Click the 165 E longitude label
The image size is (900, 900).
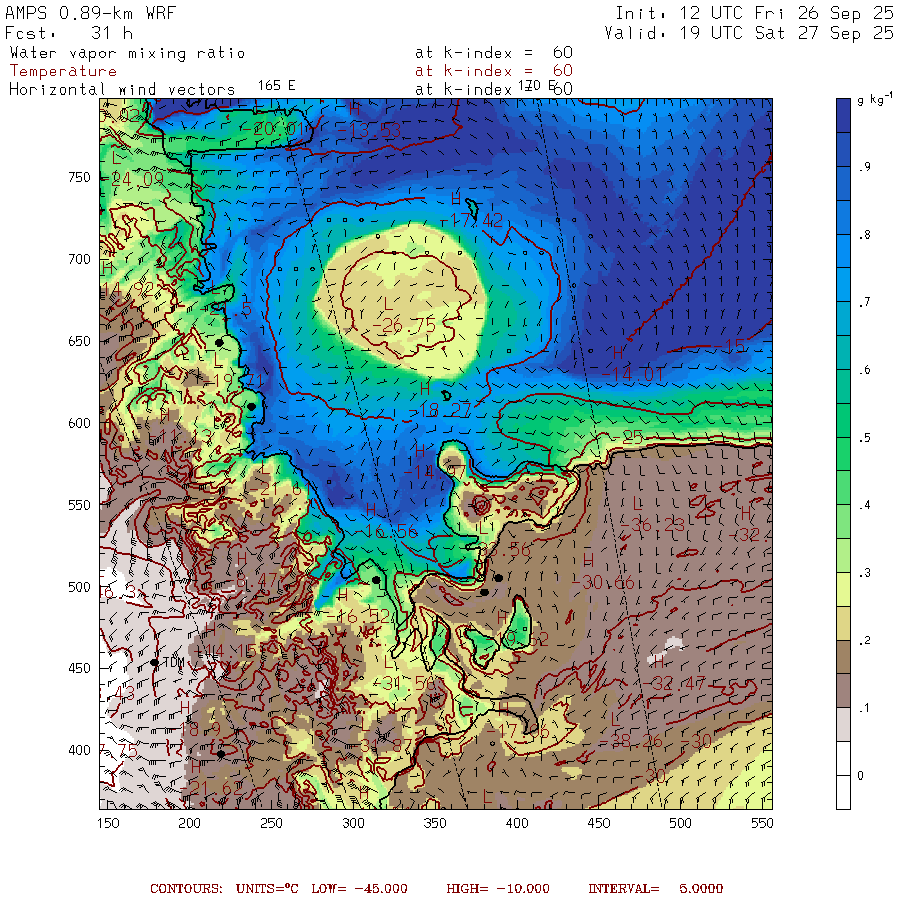click(276, 86)
